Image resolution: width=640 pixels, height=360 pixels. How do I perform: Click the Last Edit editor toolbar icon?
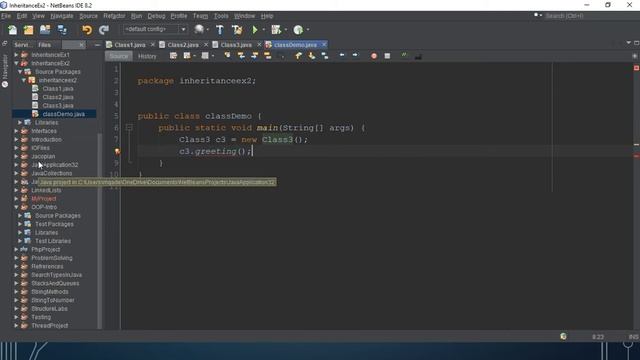173,56
